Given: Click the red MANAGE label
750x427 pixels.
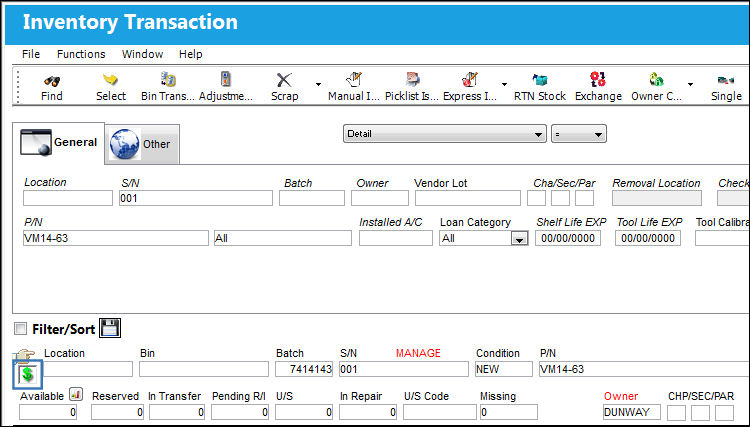Looking at the screenshot, I should click(x=418, y=353).
